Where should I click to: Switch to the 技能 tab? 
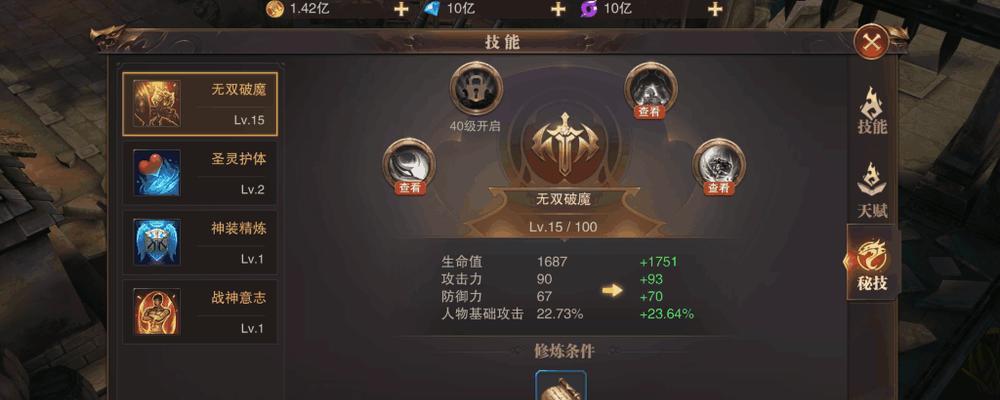coord(872,111)
